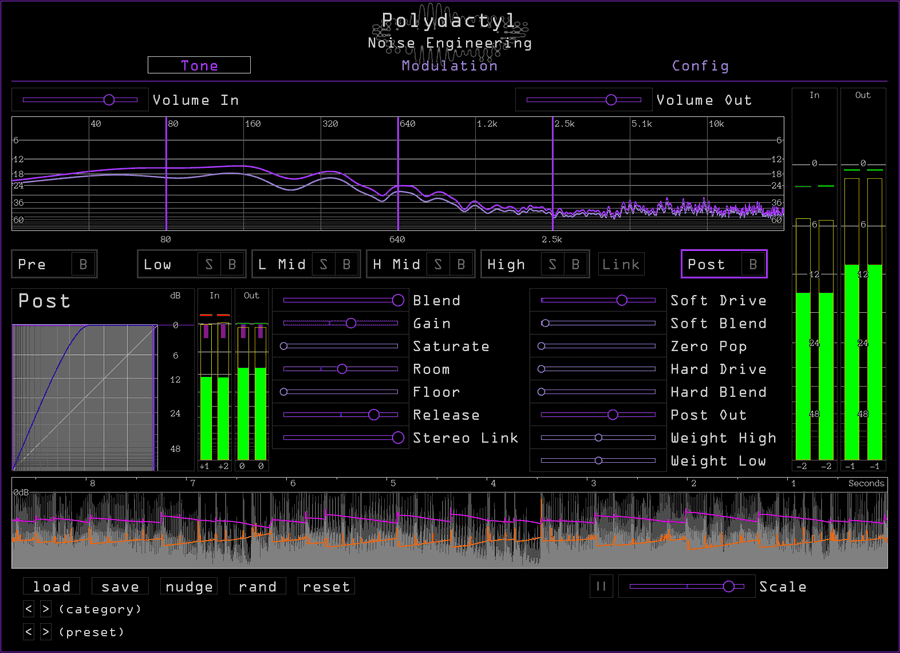Click the reset button
Image resolution: width=900 pixels, height=653 pixels.
[x=326, y=586]
